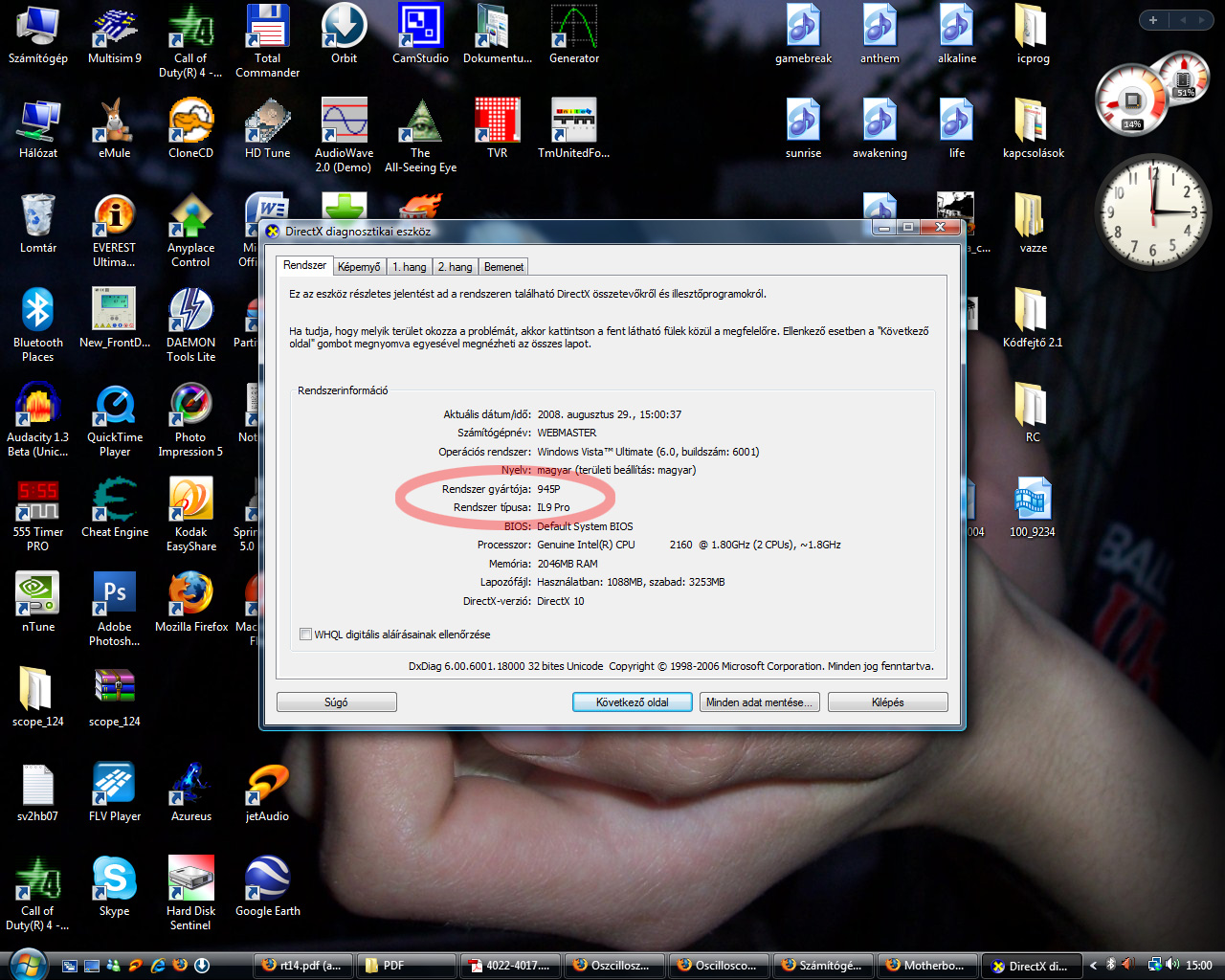Select the awakening audio file icon
The height and width of the screenshot is (980, 1225).
point(880,129)
